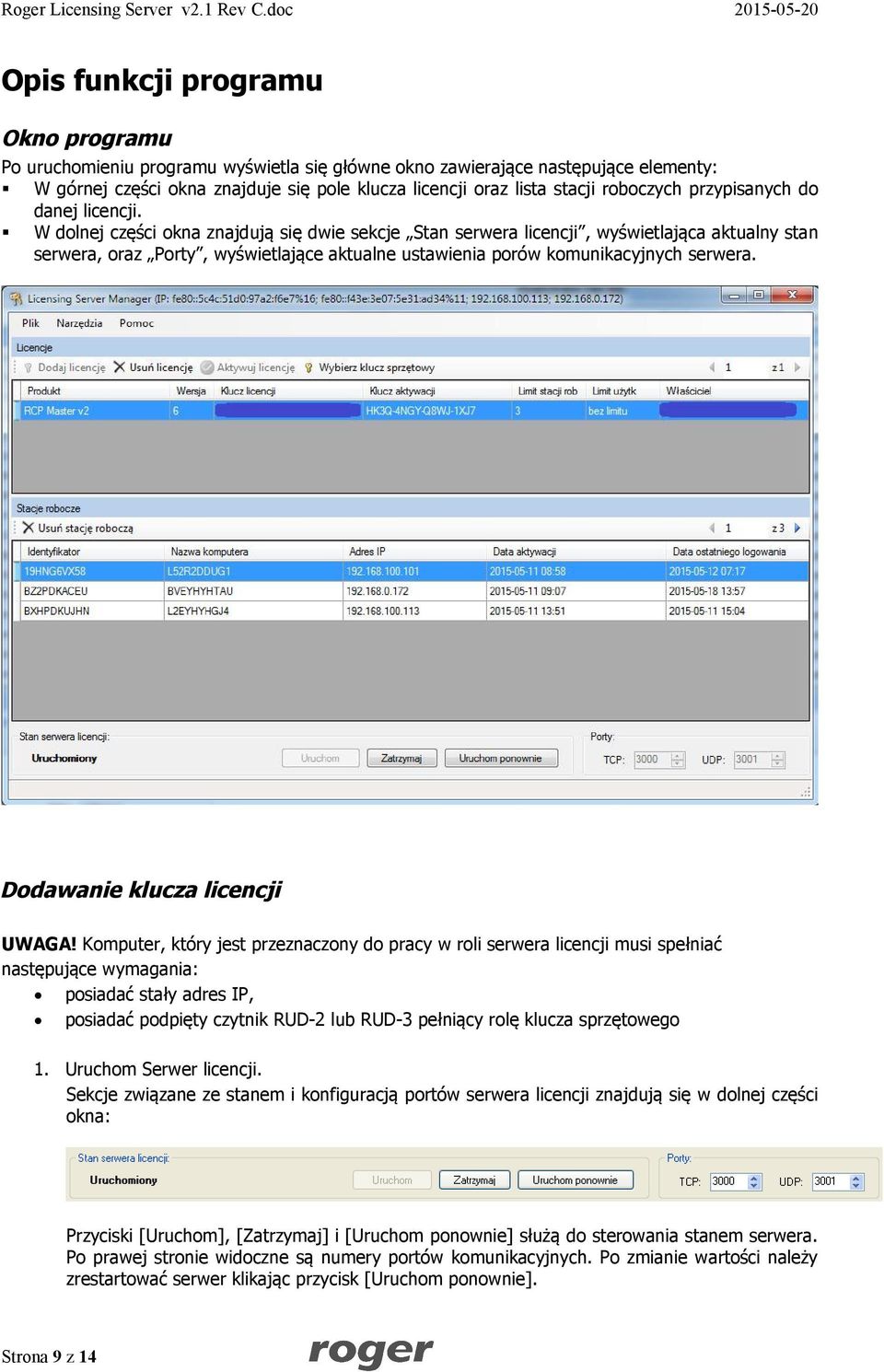
Task: Click TCP spinner arrows in full manager window
Action: pos(679,760)
